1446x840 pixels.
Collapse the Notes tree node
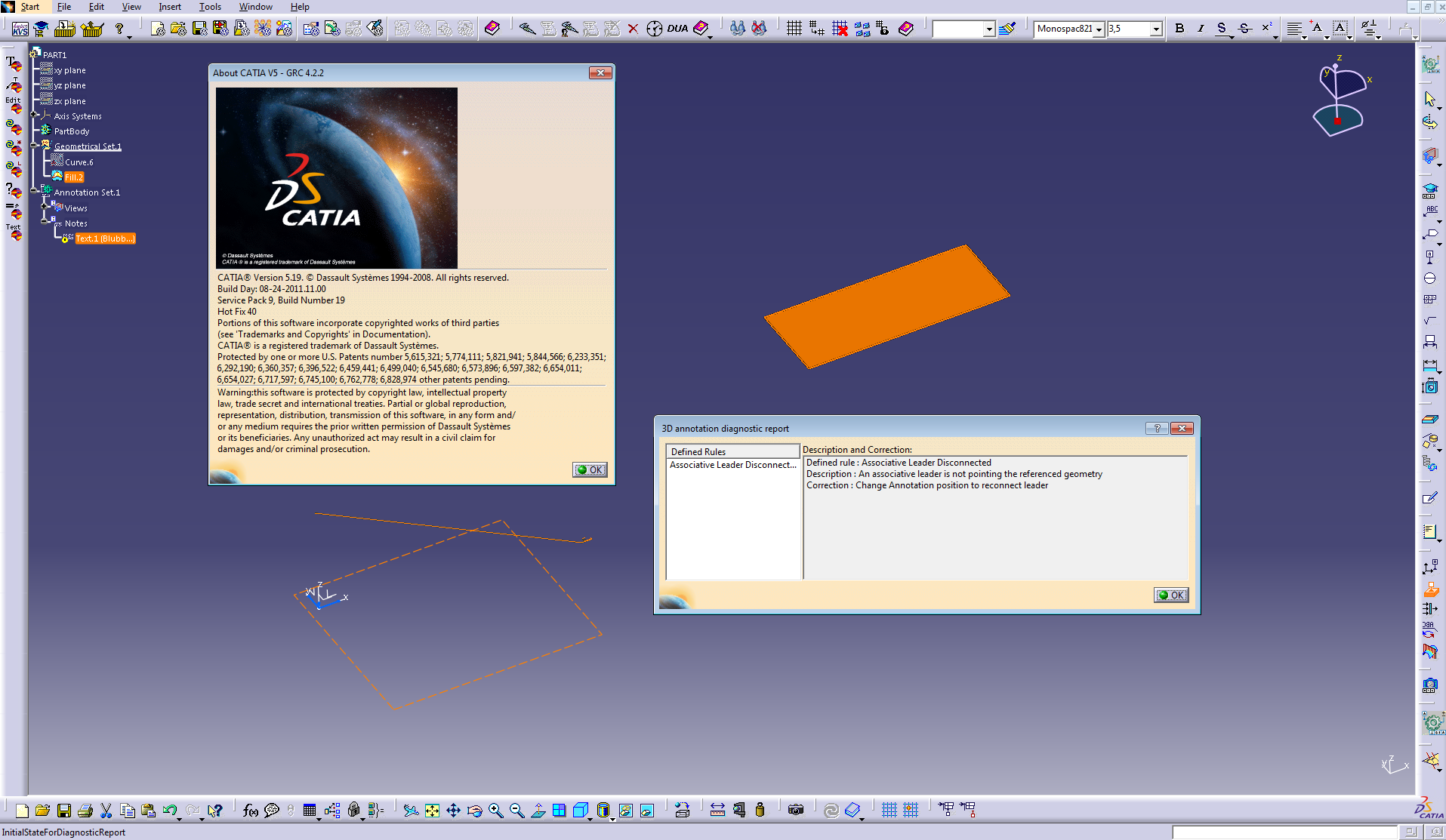pos(45,222)
